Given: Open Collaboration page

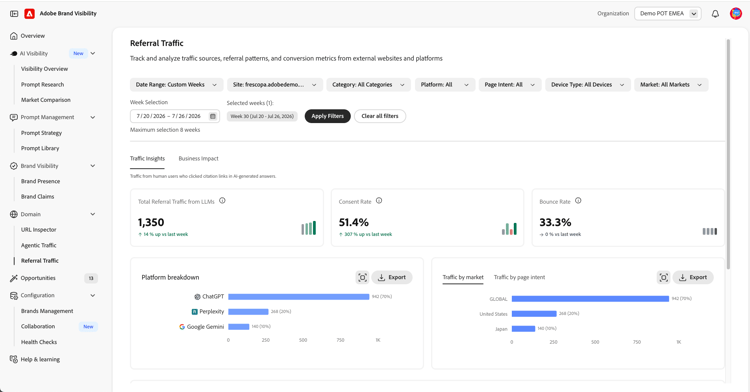Looking at the screenshot, I should tap(38, 327).
